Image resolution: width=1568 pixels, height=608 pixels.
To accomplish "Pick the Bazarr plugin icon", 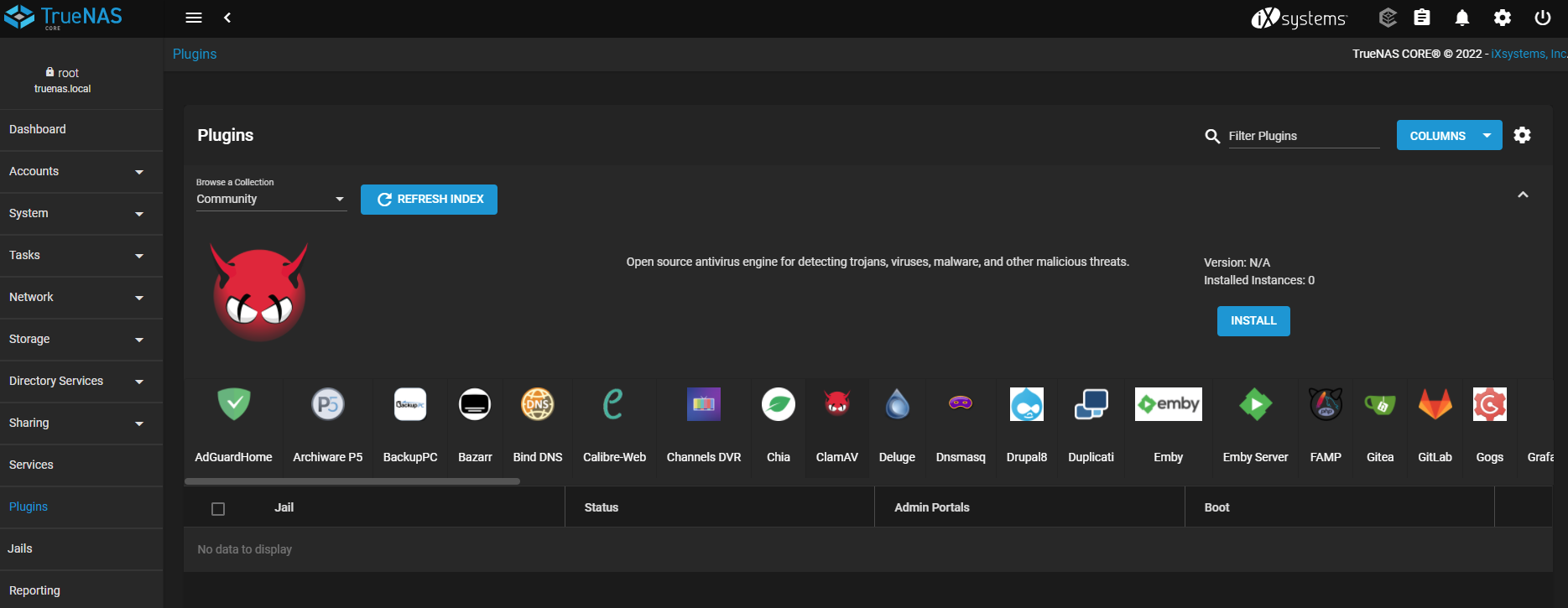I will tap(475, 404).
